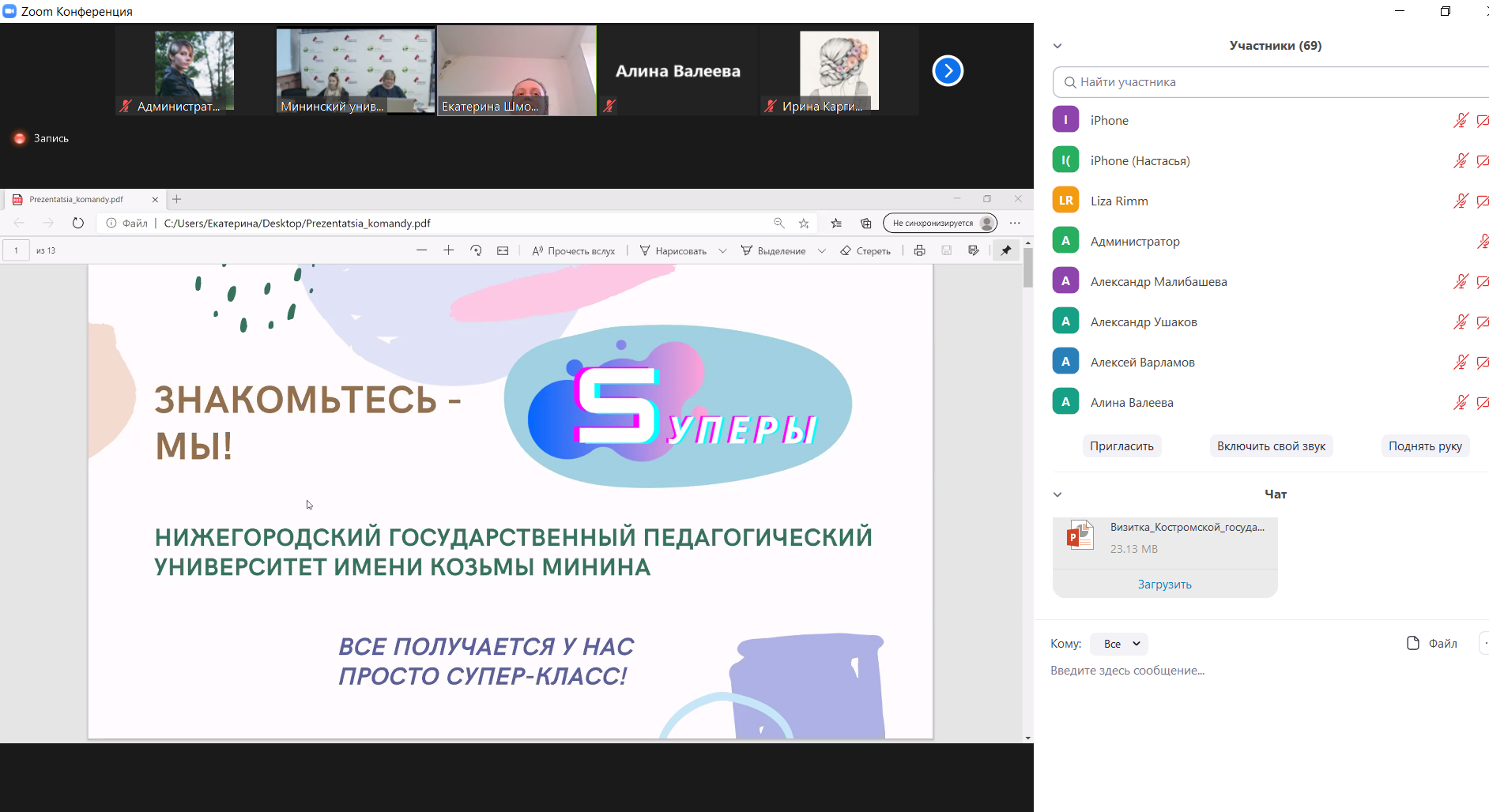Open the Draw (Нарисовать) options dropdown arrow
Viewport: 1489px width, 812px height.
[x=722, y=251]
